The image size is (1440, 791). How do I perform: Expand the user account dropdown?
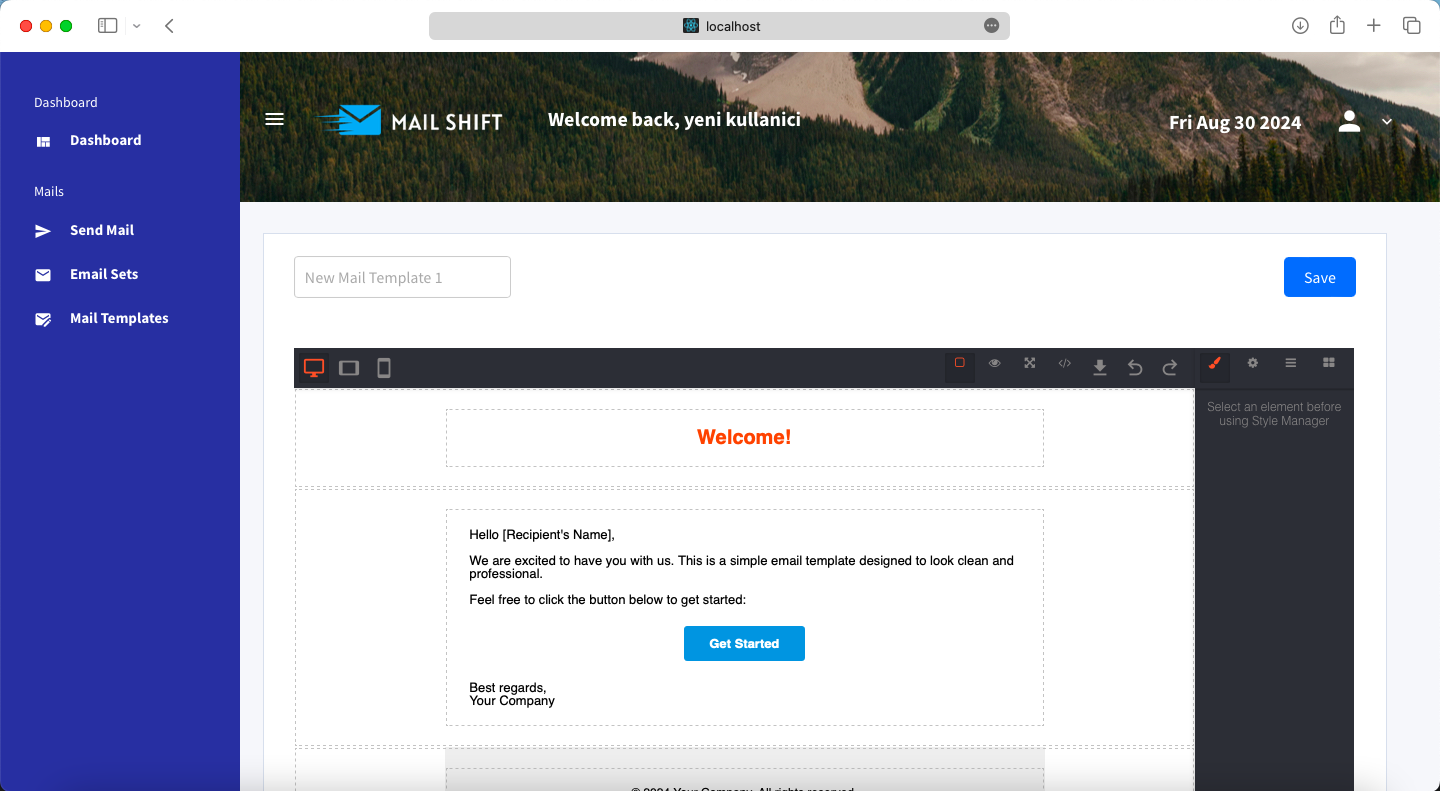tap(1387, 121)
